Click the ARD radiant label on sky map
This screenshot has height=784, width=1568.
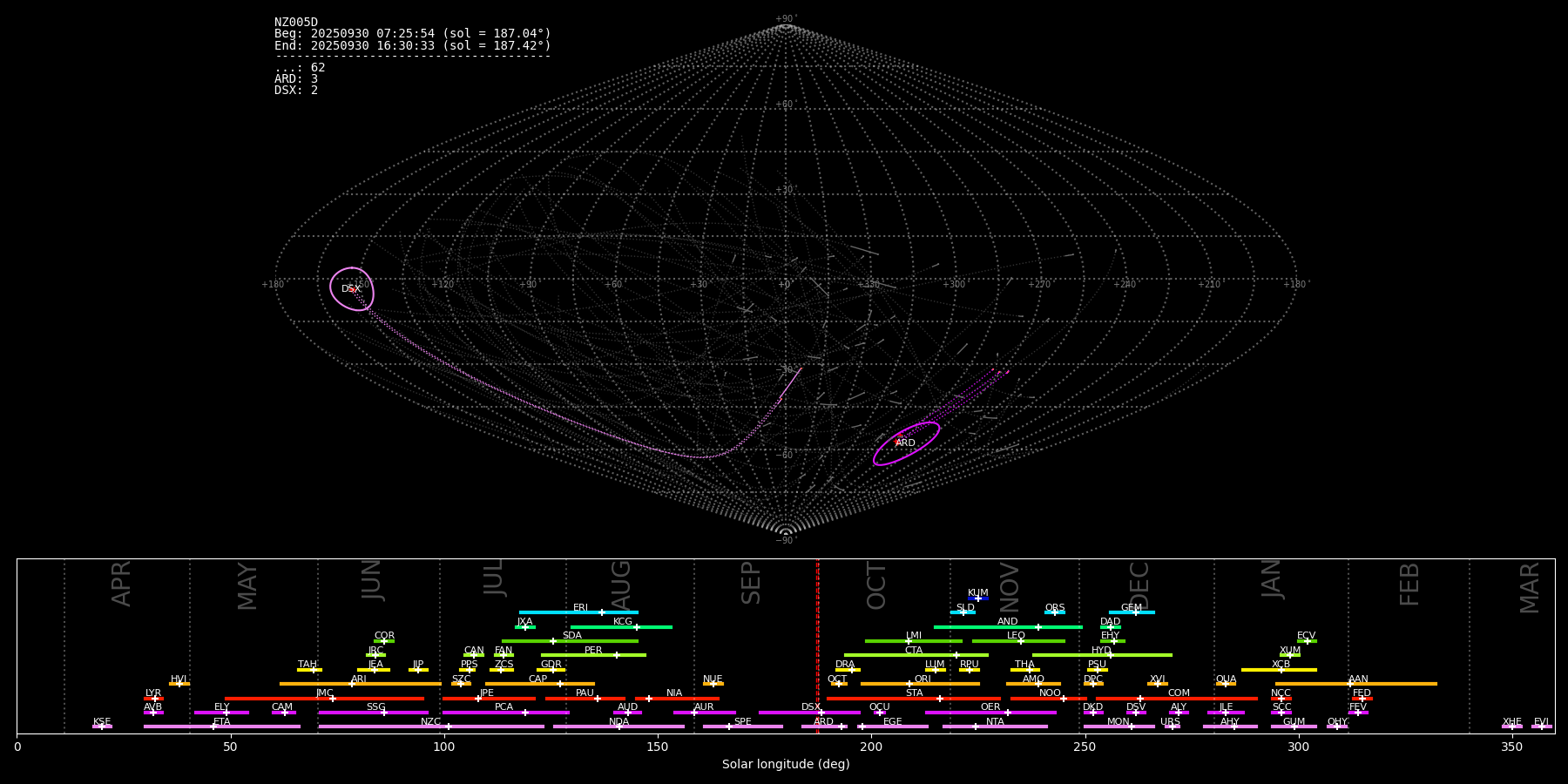[x=905, y=443]
